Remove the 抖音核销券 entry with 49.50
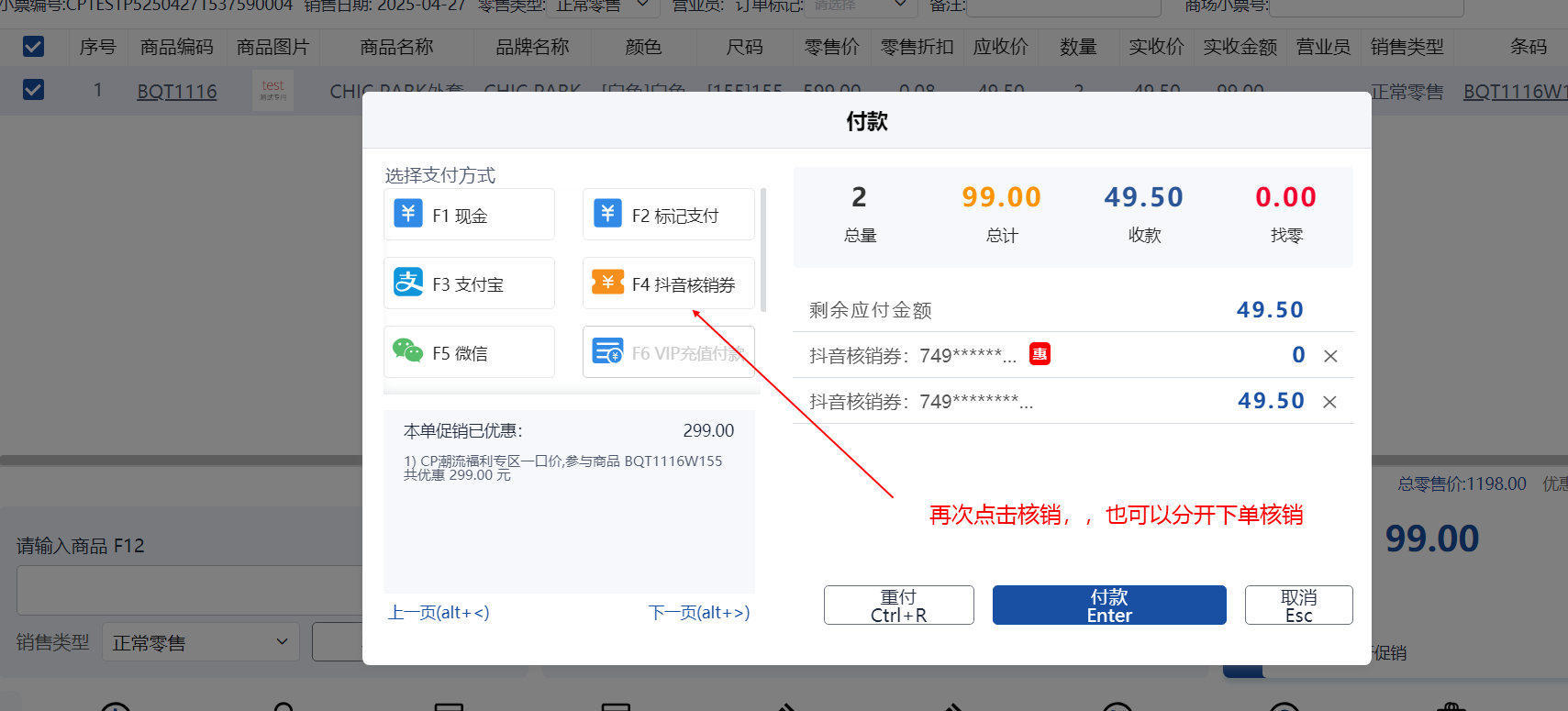1568x711 pixels. tap(1329, 402)
